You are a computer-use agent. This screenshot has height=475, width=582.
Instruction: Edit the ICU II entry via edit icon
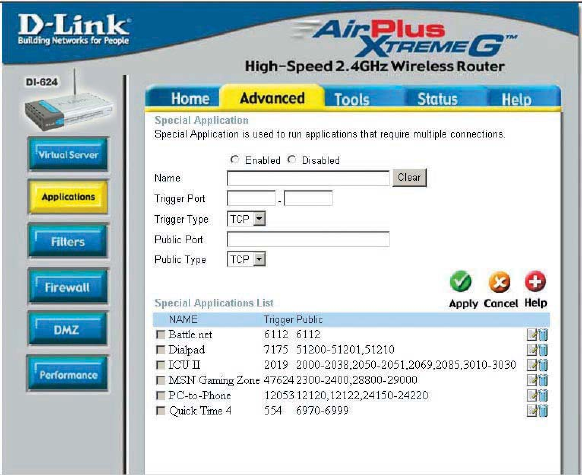[532, 365]
